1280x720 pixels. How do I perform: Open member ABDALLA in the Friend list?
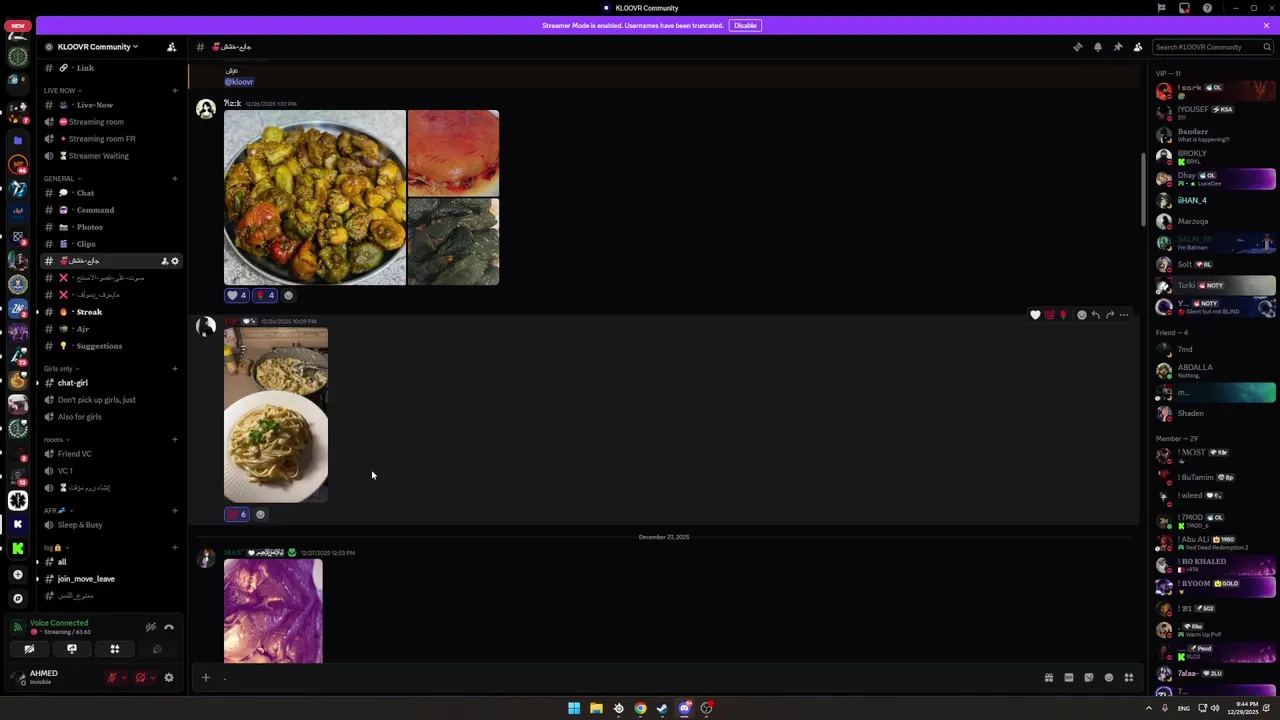coord(1215,371)
